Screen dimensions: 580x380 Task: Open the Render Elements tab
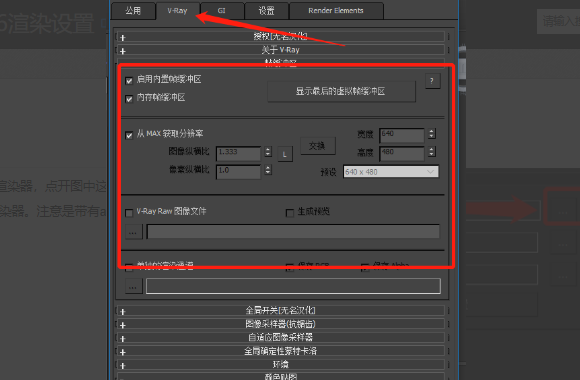tap(336, 11)
